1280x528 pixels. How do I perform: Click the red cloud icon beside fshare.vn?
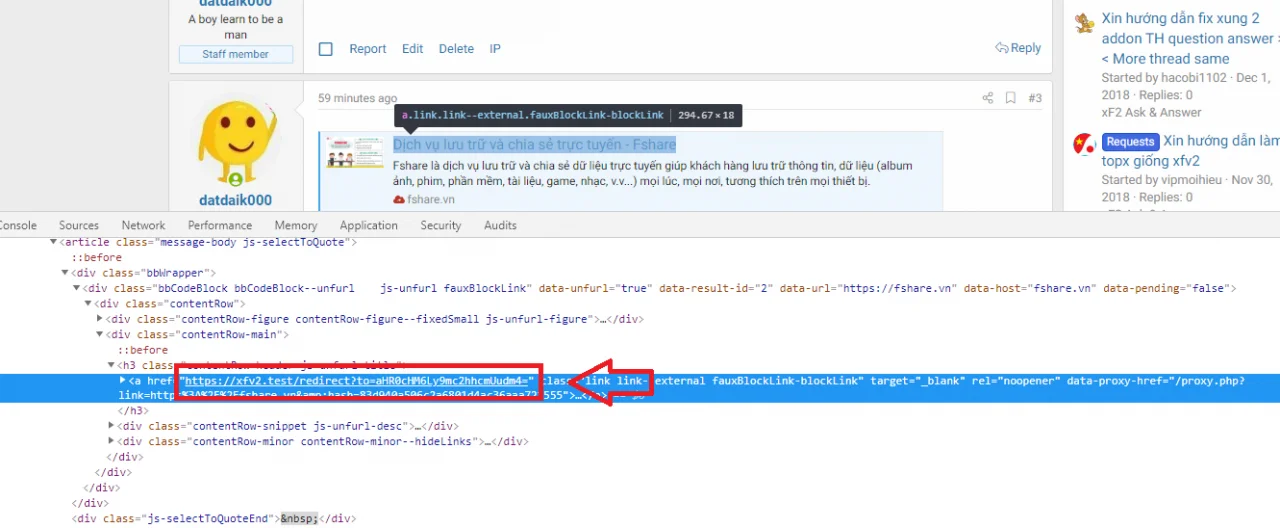pos(399,199)
